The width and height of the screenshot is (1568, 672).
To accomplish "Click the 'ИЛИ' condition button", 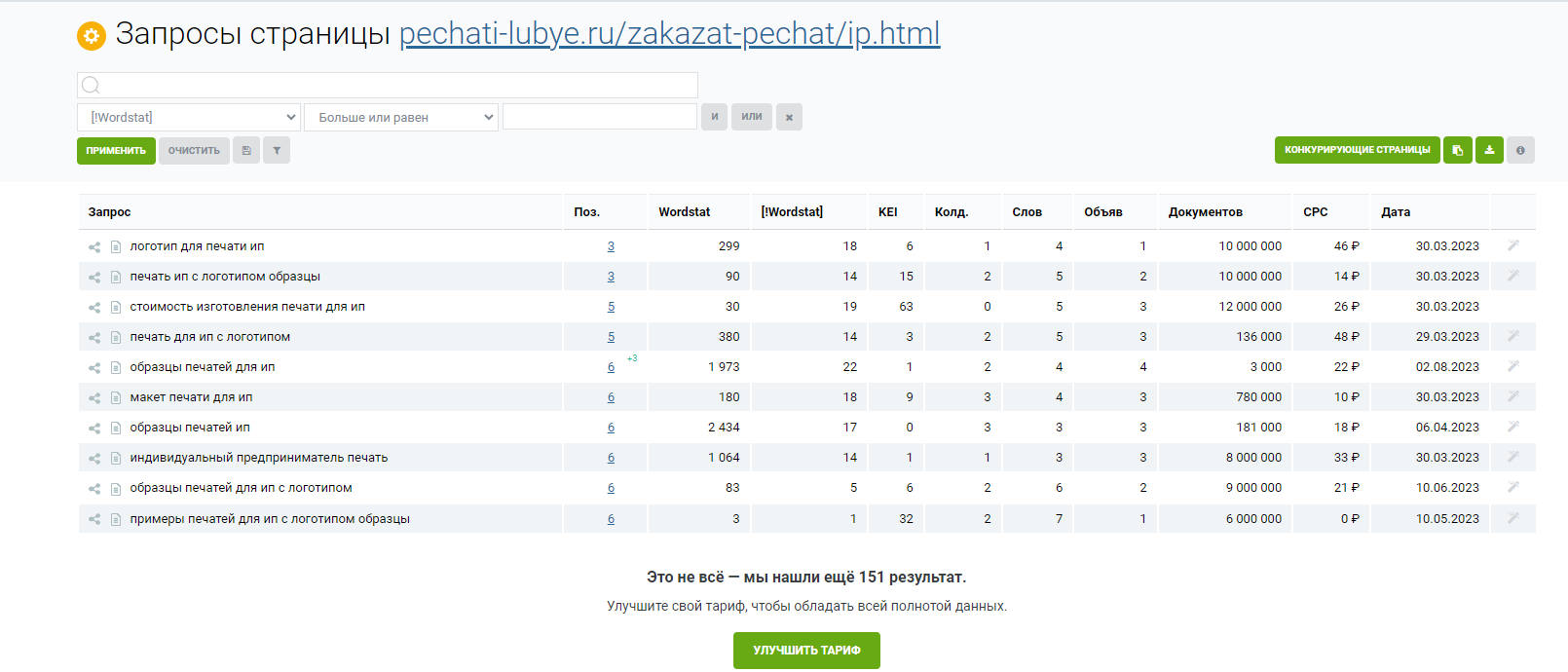I will click(751, 117).
